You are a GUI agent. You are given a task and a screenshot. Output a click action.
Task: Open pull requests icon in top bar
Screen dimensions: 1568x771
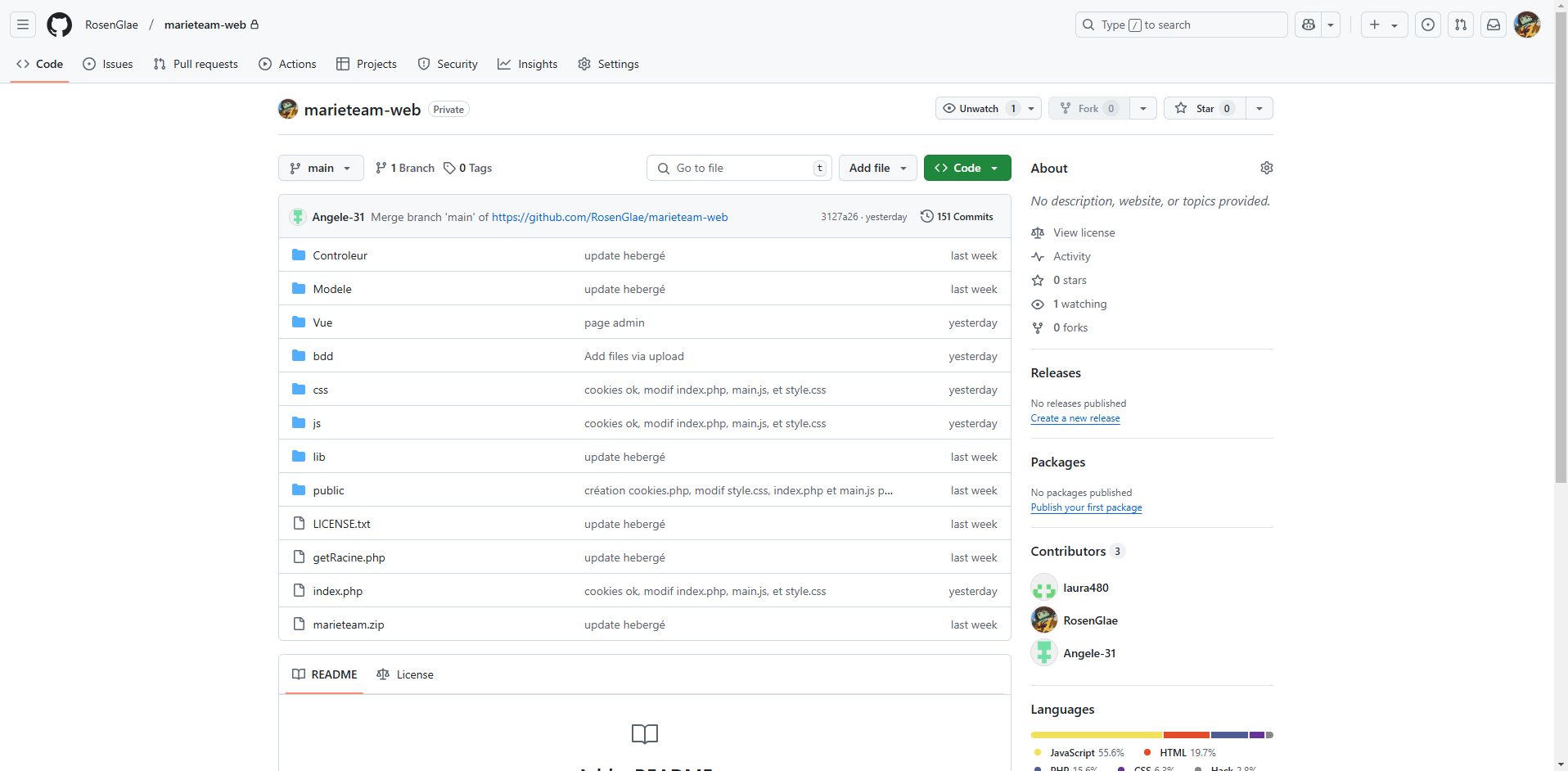coord(1461,25)
